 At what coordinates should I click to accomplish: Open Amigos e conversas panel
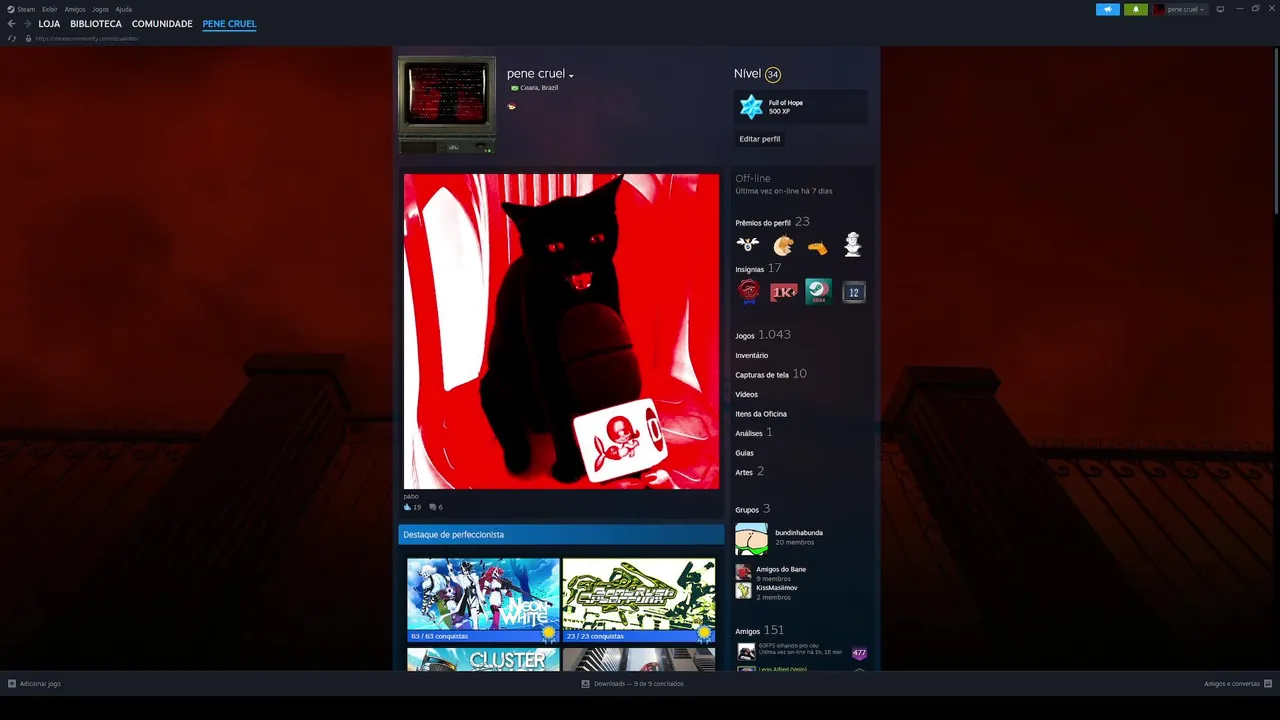pyautogui.click(x=1238, y=684)
